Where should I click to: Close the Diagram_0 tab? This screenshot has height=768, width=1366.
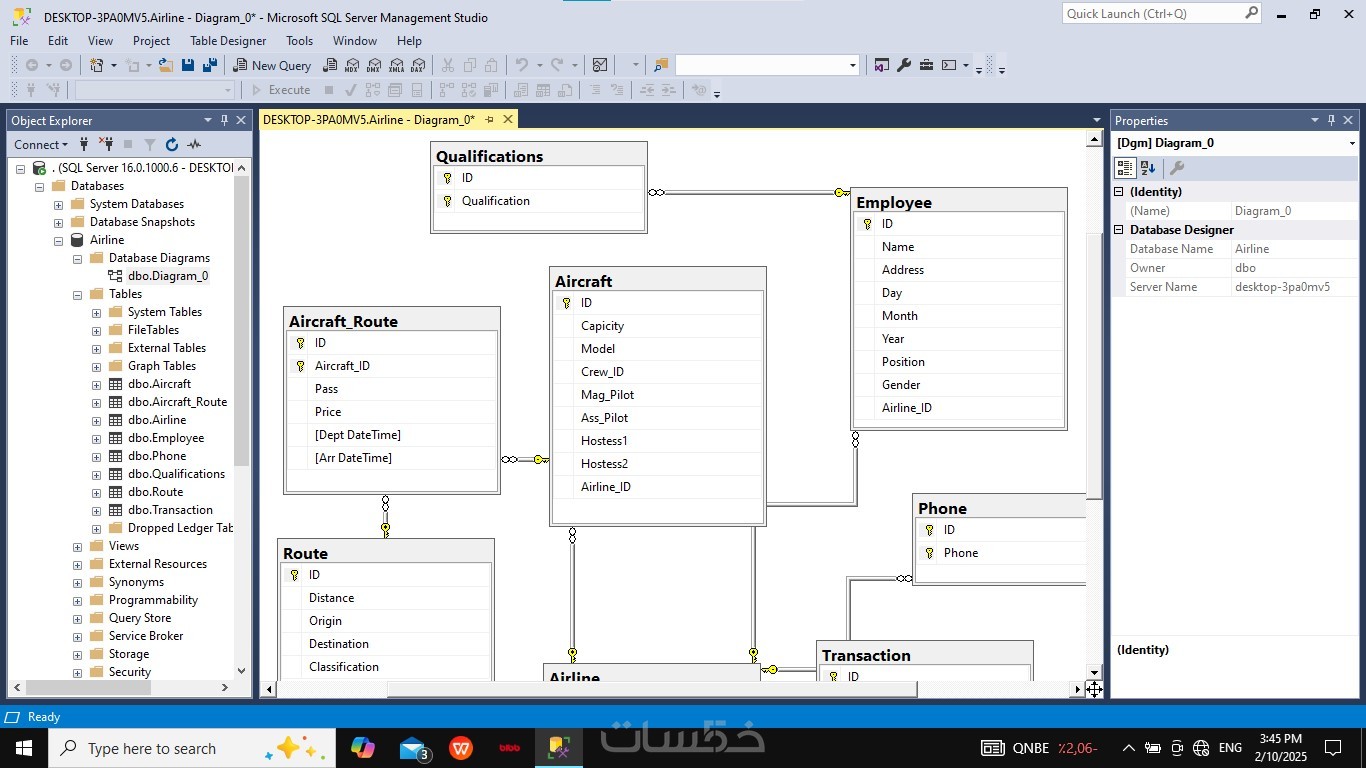coord(508,120)
